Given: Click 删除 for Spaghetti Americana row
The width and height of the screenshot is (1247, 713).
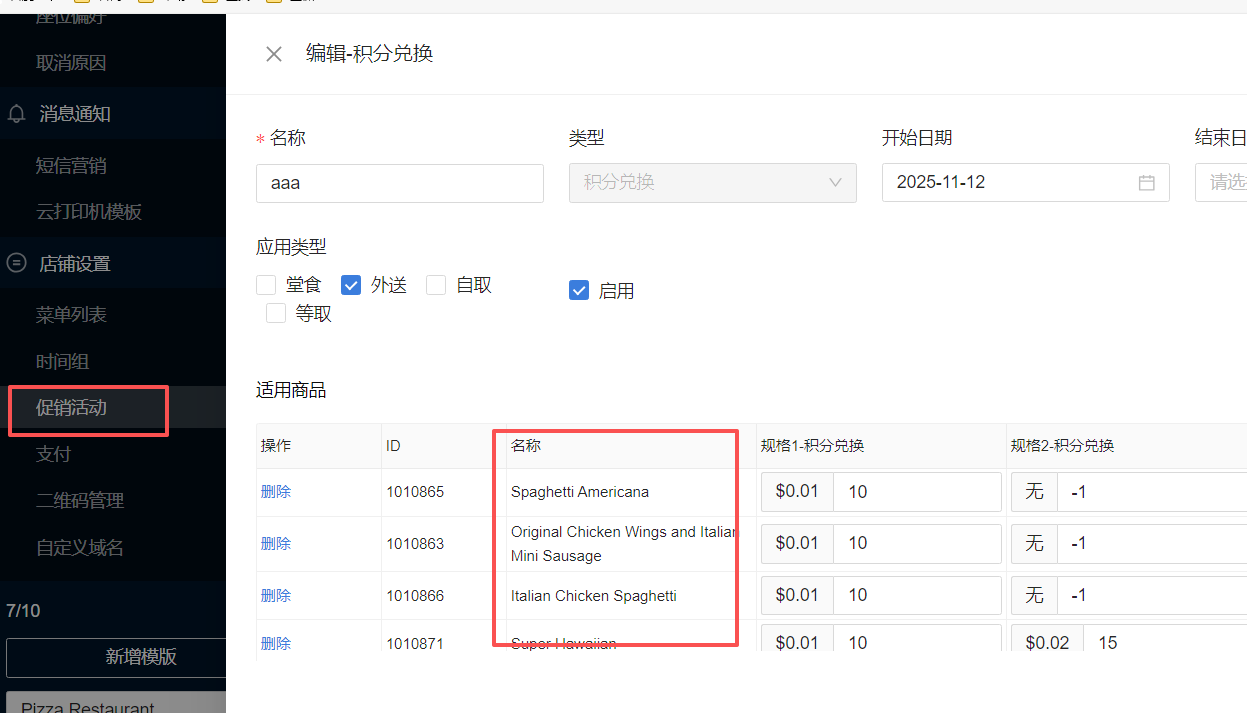Looking at the screenshot, I should click(276, 492).
